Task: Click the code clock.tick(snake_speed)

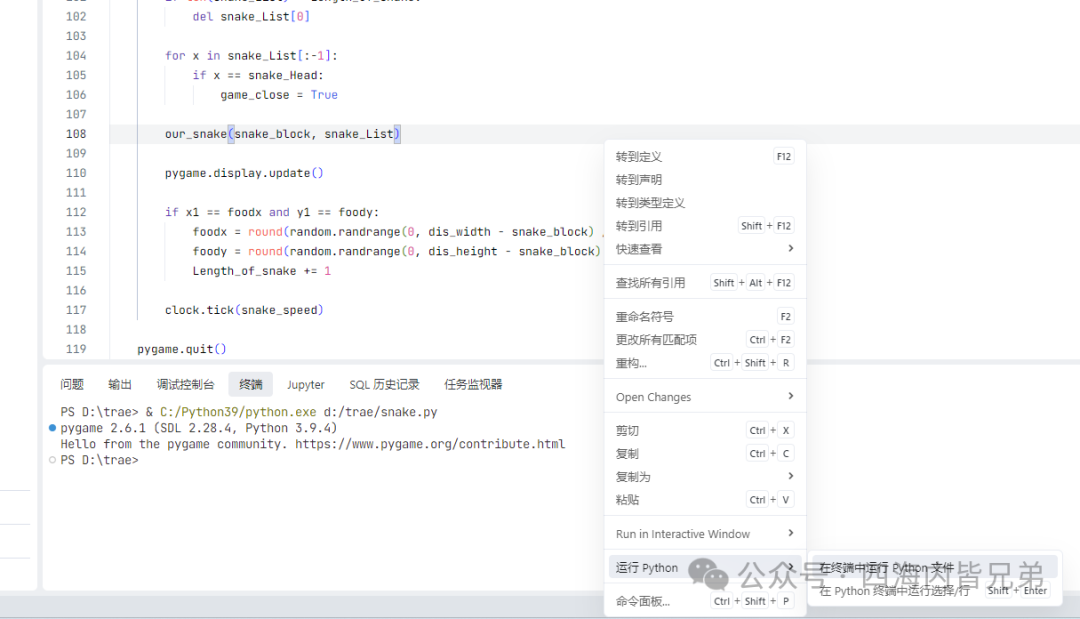Action: pyautogui.click(x=244, y=310)
